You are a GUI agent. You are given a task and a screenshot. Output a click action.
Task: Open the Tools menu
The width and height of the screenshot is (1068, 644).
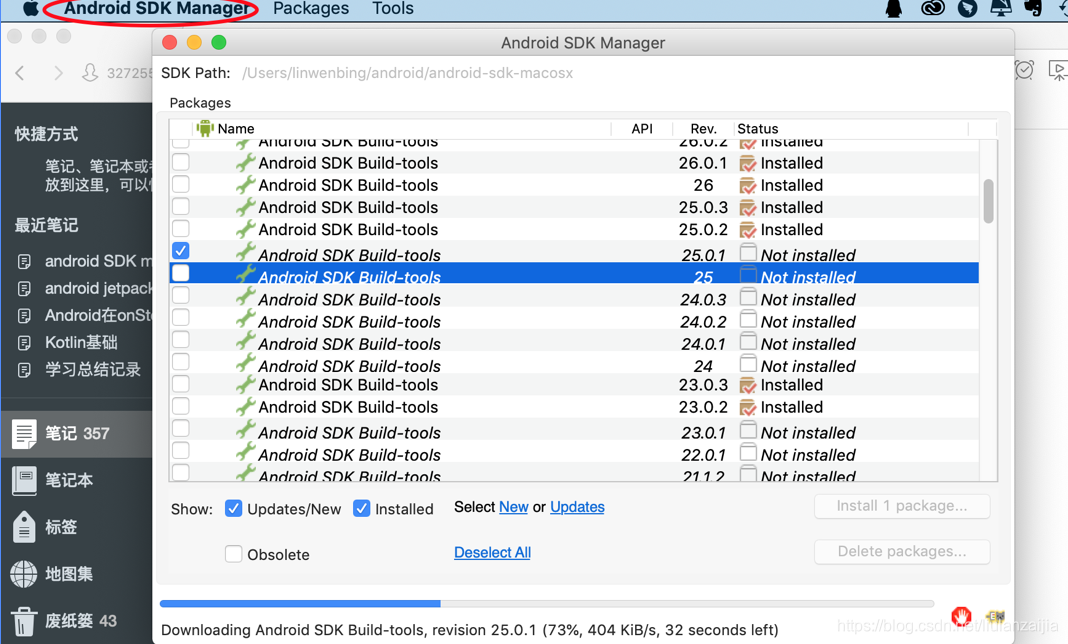(x=392, y=9)
